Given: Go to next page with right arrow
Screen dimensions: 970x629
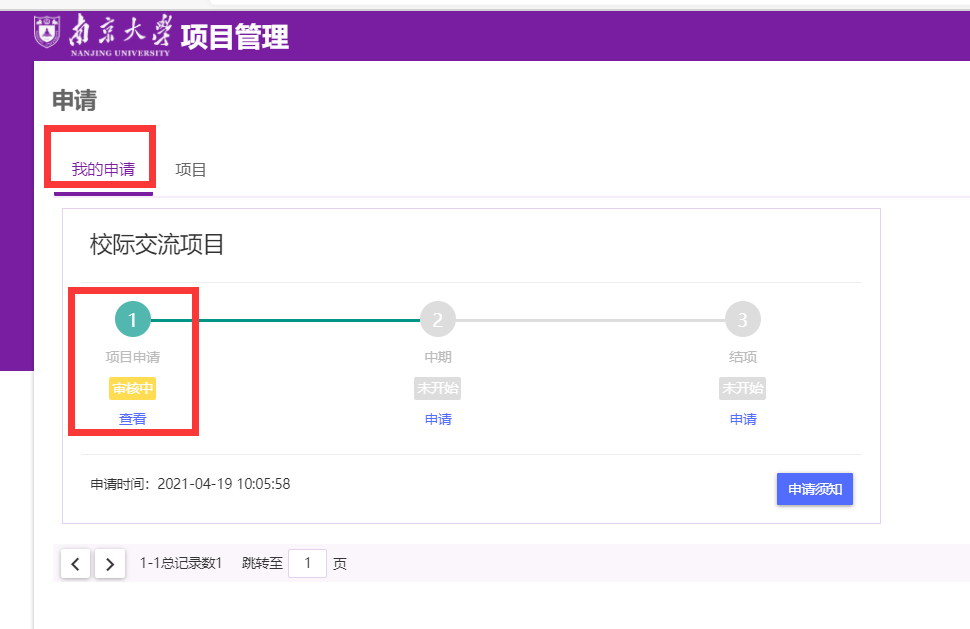Looking at the screenshot, I should tap(110, 564).
